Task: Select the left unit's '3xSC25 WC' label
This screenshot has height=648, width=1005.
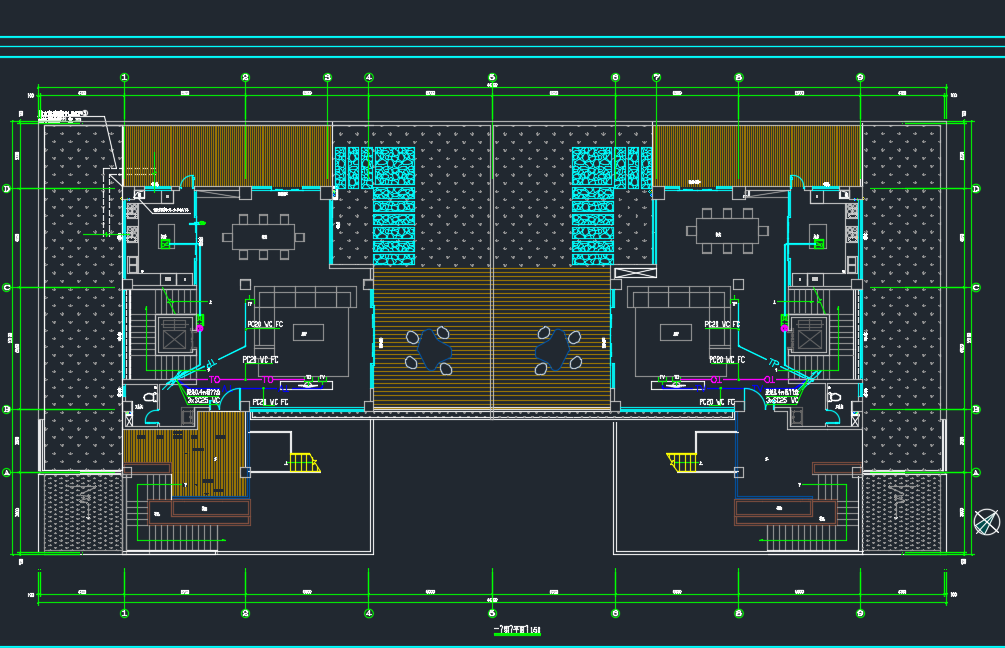Action: click(x=204, y=400)
